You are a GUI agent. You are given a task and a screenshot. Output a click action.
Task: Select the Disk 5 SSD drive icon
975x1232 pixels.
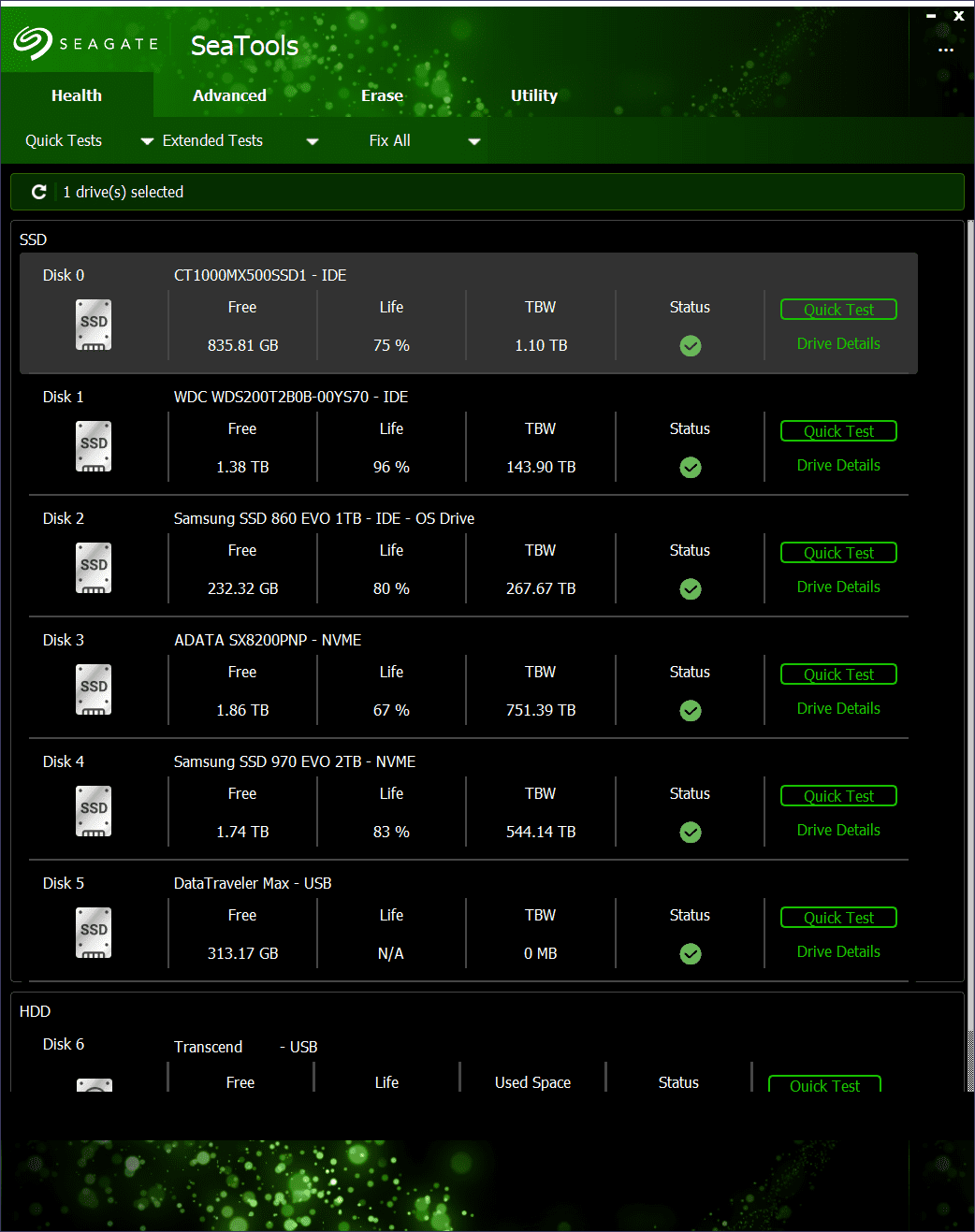[94, 933]
